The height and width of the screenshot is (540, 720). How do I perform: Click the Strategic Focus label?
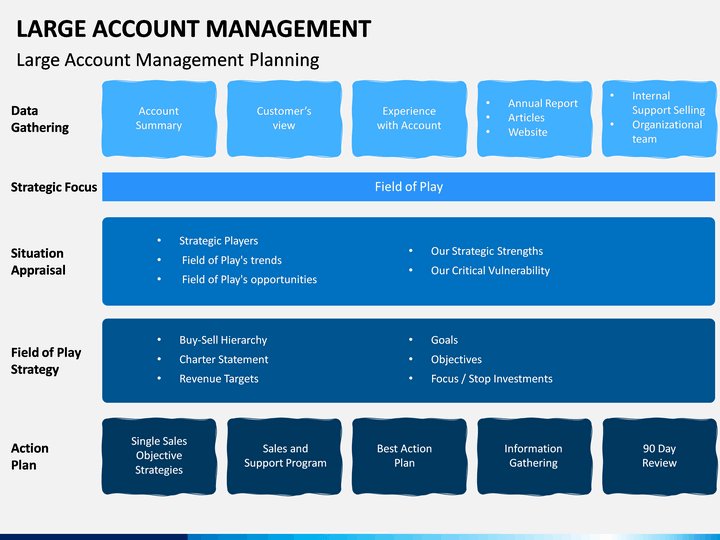tap(54, 187)
